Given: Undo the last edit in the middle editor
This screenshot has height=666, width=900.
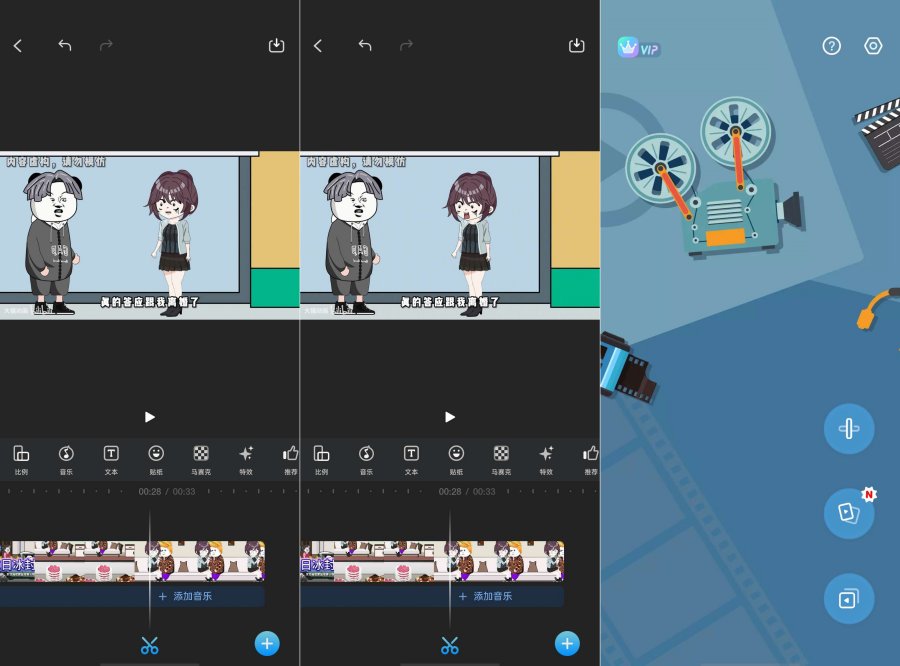Looking at the screenshot, I should coord(365,46).
